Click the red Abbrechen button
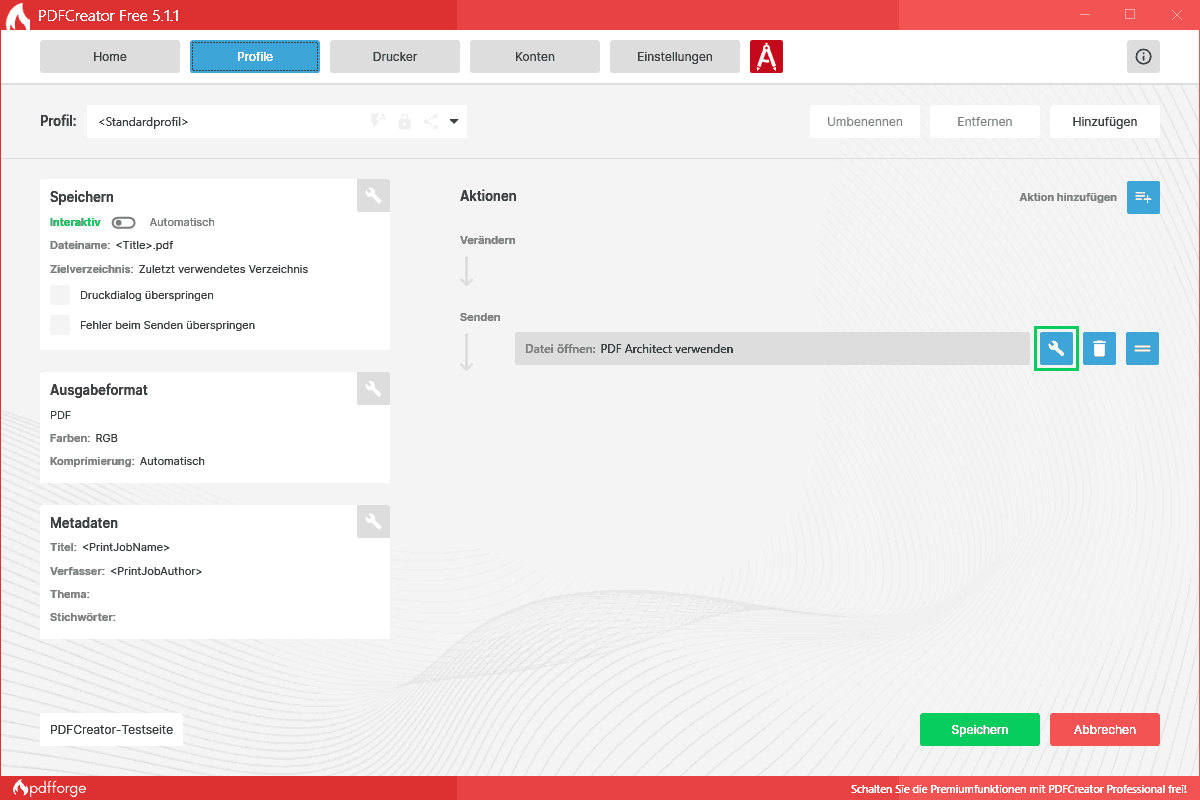This screenshot has width=1200, height=800. 1104,729
